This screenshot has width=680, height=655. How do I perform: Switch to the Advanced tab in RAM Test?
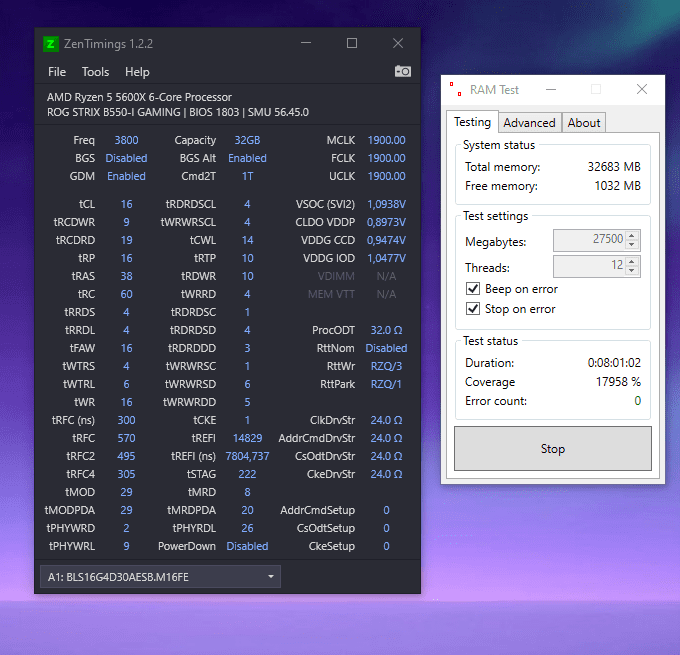click(529, 123)
